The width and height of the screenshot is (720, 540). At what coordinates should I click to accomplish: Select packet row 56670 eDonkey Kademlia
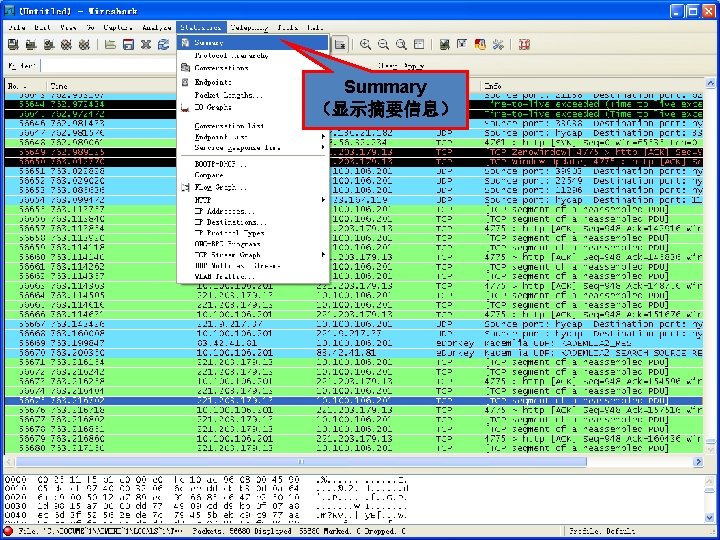tap(354, 353)
